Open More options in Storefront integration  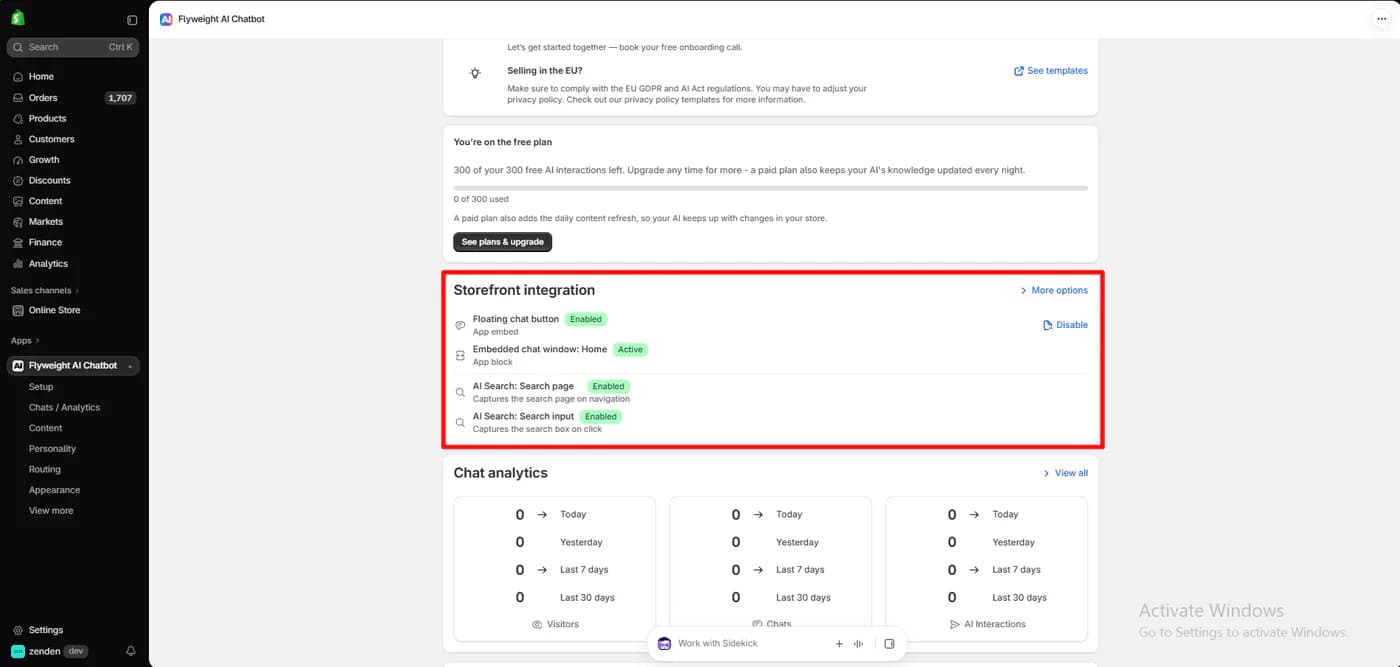click(1053, 290)
